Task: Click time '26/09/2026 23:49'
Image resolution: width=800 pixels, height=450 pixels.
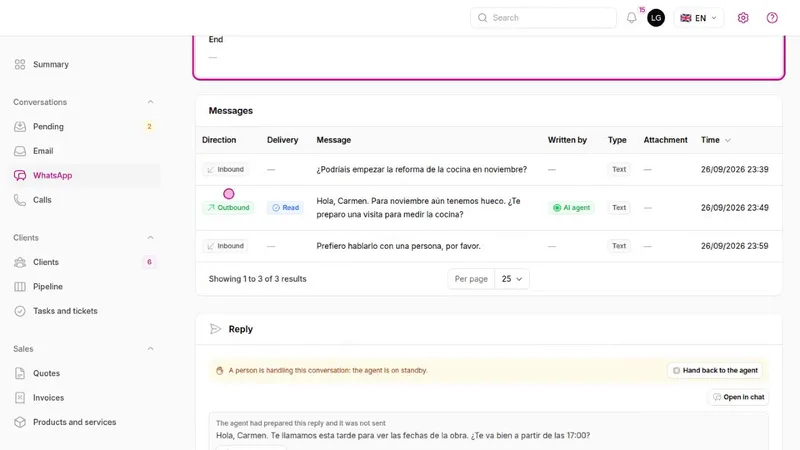Action: click(734, 208)
